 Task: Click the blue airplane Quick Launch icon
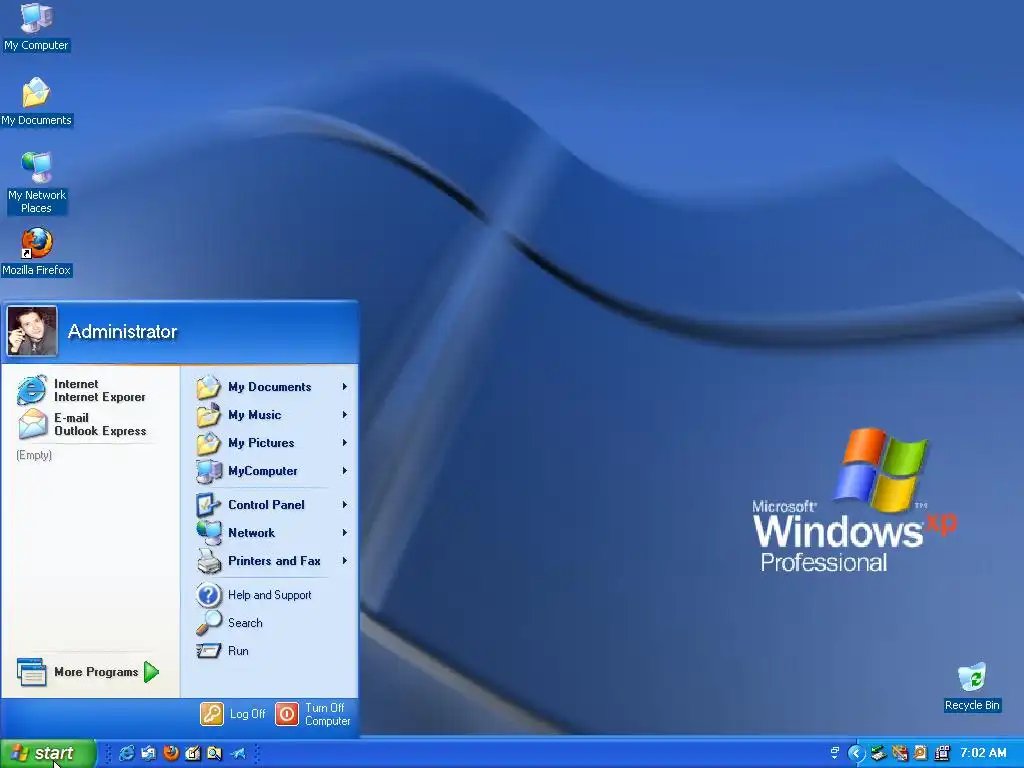pyautogui.click(x=238, y=753)
